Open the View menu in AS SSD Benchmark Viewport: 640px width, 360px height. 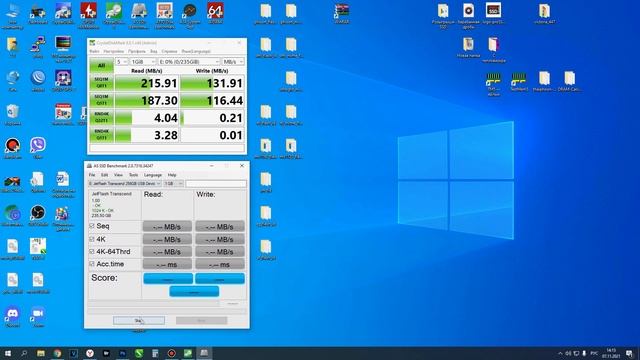tap(118, 175)
